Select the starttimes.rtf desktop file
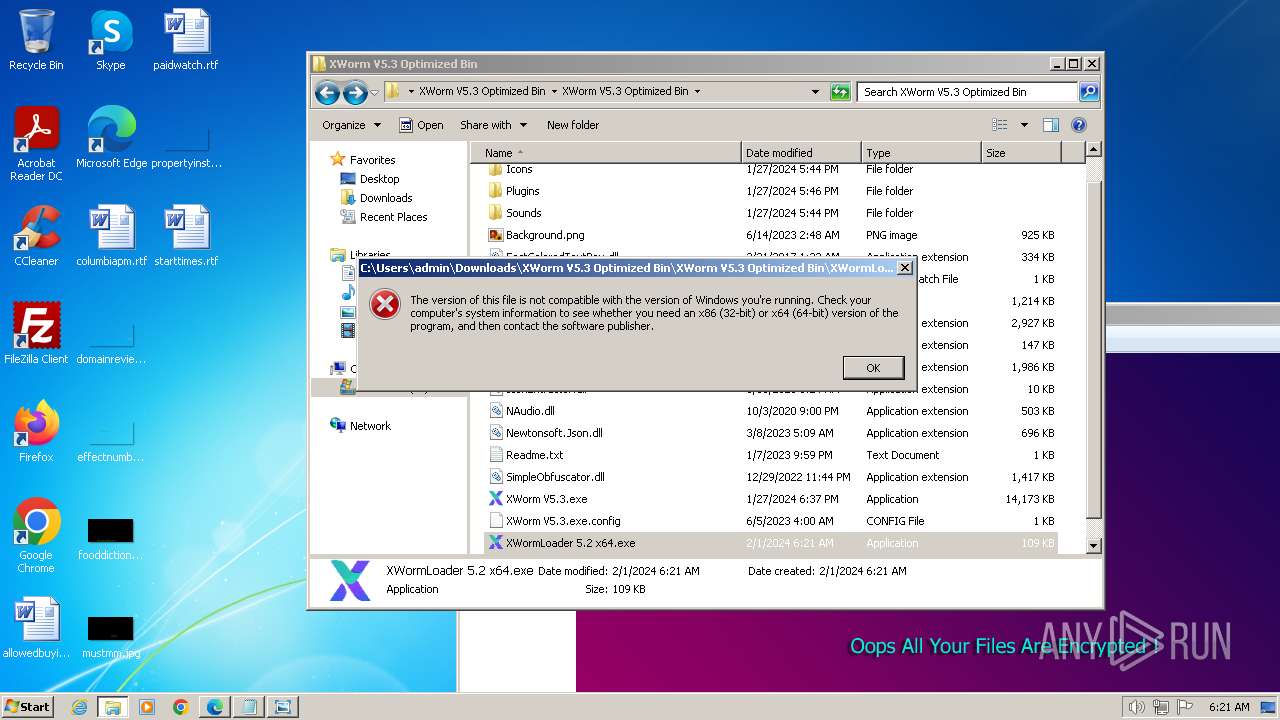Screen dimensions: 1280x720 coord(186,236)
